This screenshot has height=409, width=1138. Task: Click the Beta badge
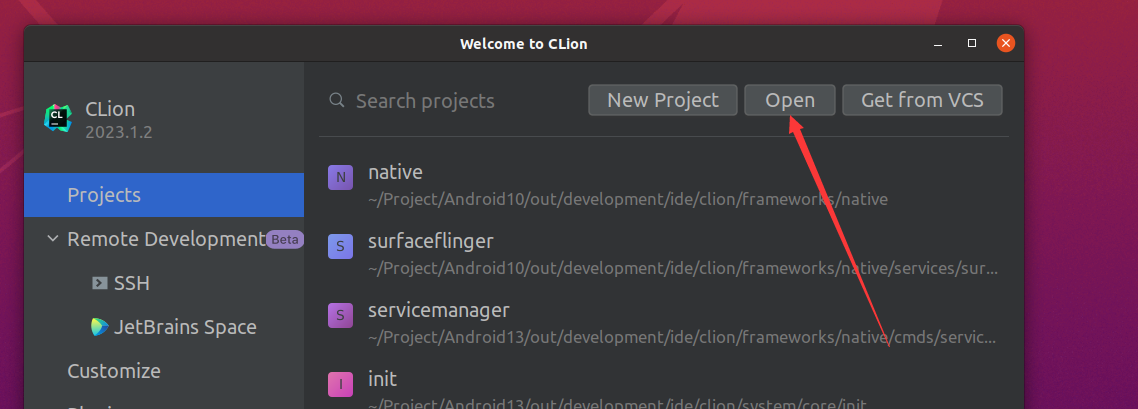pyautogui.click(x=284, y=239)
